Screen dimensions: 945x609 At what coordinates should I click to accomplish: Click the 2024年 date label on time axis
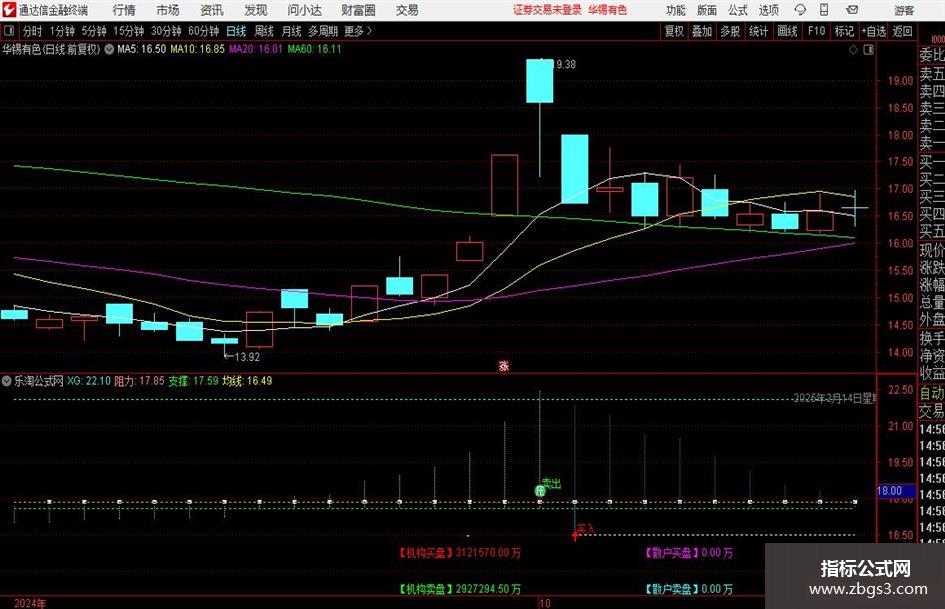click(x=30, y=603)
